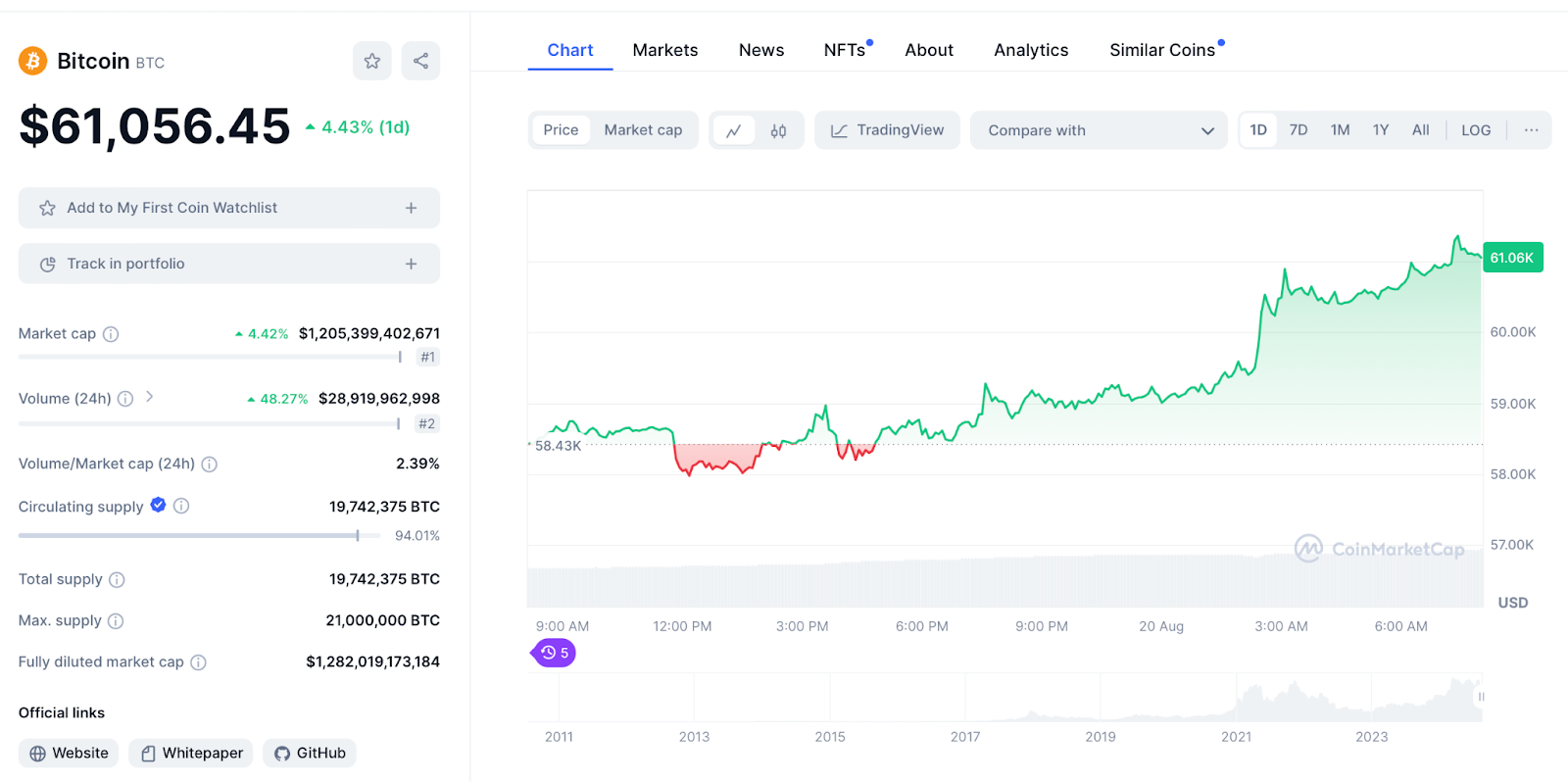The height and width of the screenshot is (782, 1568).
Task: Select the 7D time range
Action: (x=1298, y=130)
